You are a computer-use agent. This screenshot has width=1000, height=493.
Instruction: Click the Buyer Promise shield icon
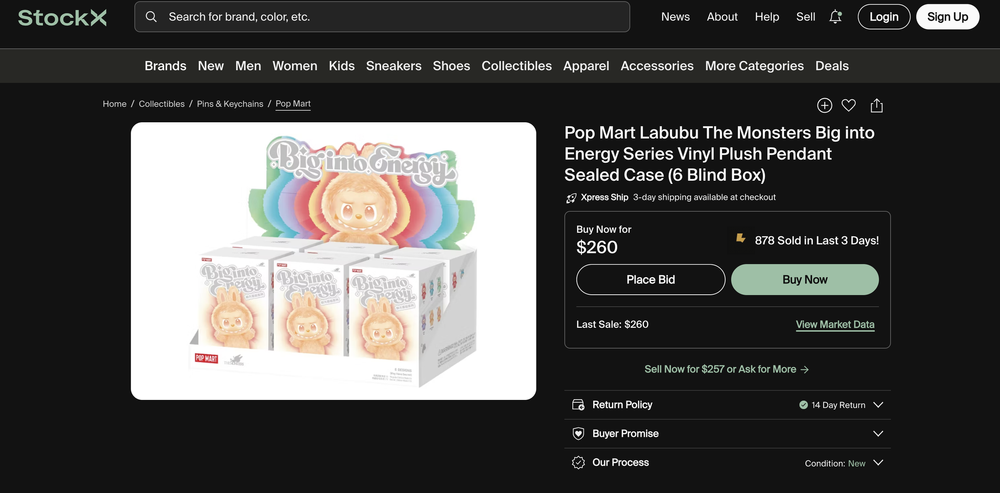578,434
